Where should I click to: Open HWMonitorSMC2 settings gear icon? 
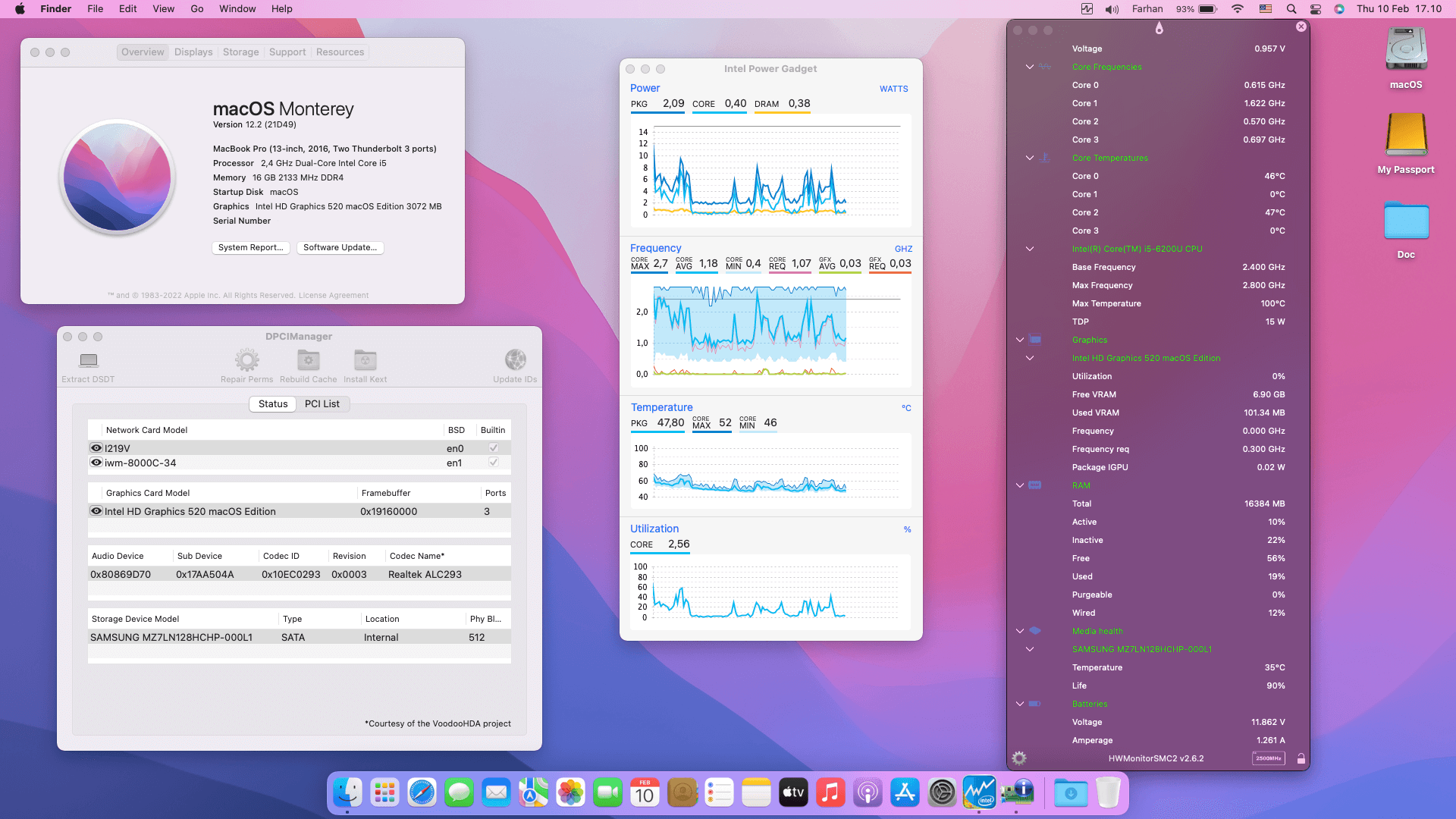pyautogui.click(x=1019, y=758)
